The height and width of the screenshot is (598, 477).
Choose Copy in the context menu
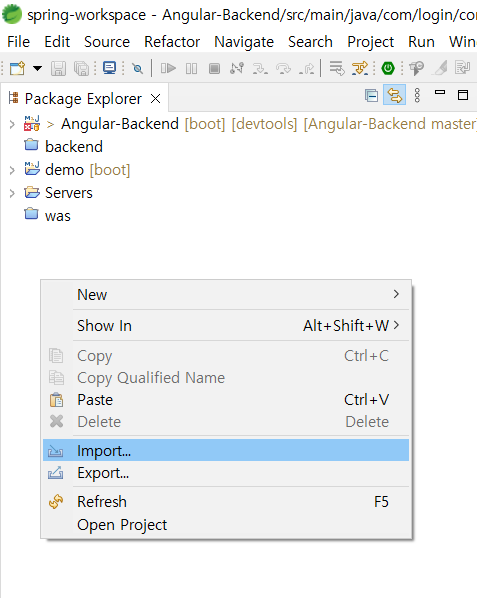(x=226, y=356)
